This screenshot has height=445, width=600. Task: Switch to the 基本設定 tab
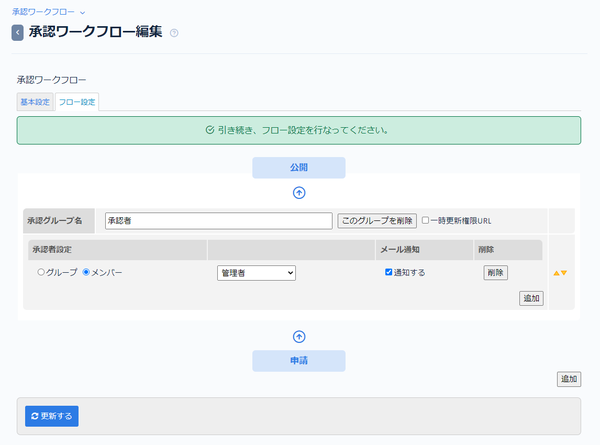pos(35,102)
